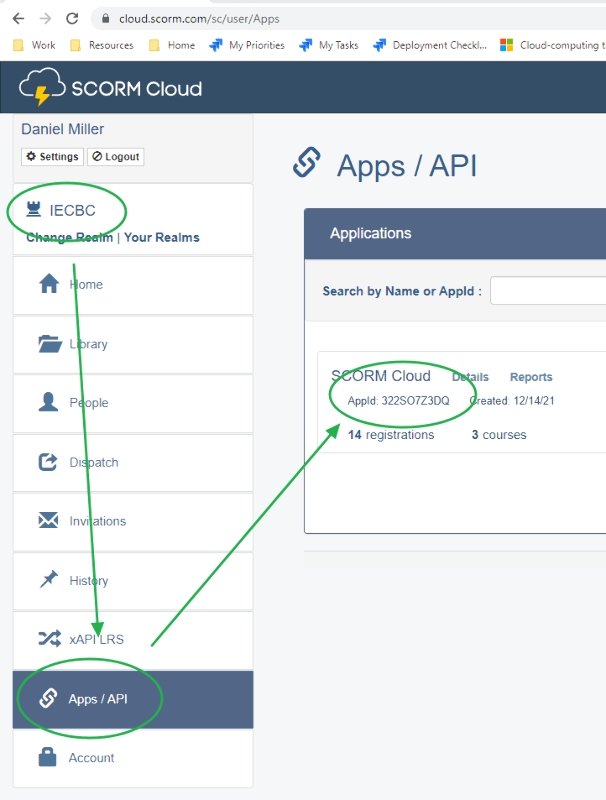Open History using the pin icon

point(48,580)
